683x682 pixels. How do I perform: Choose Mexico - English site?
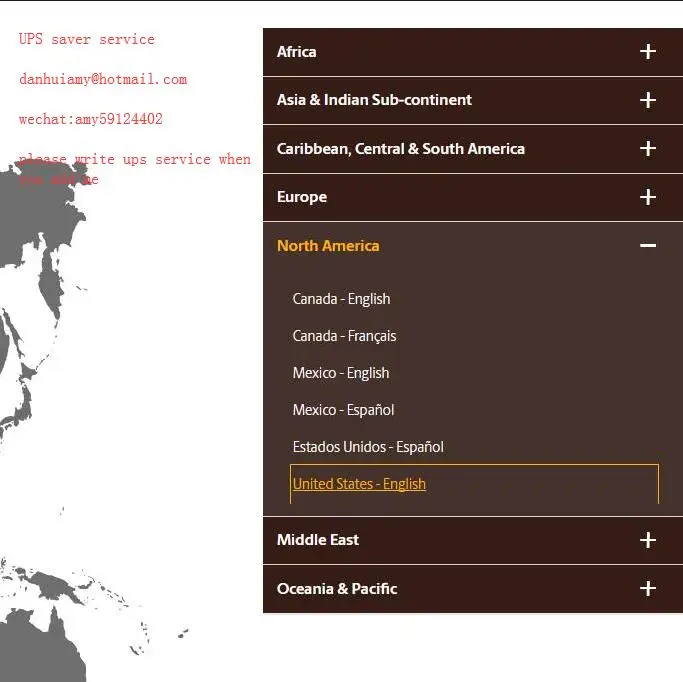click(341, 373)
